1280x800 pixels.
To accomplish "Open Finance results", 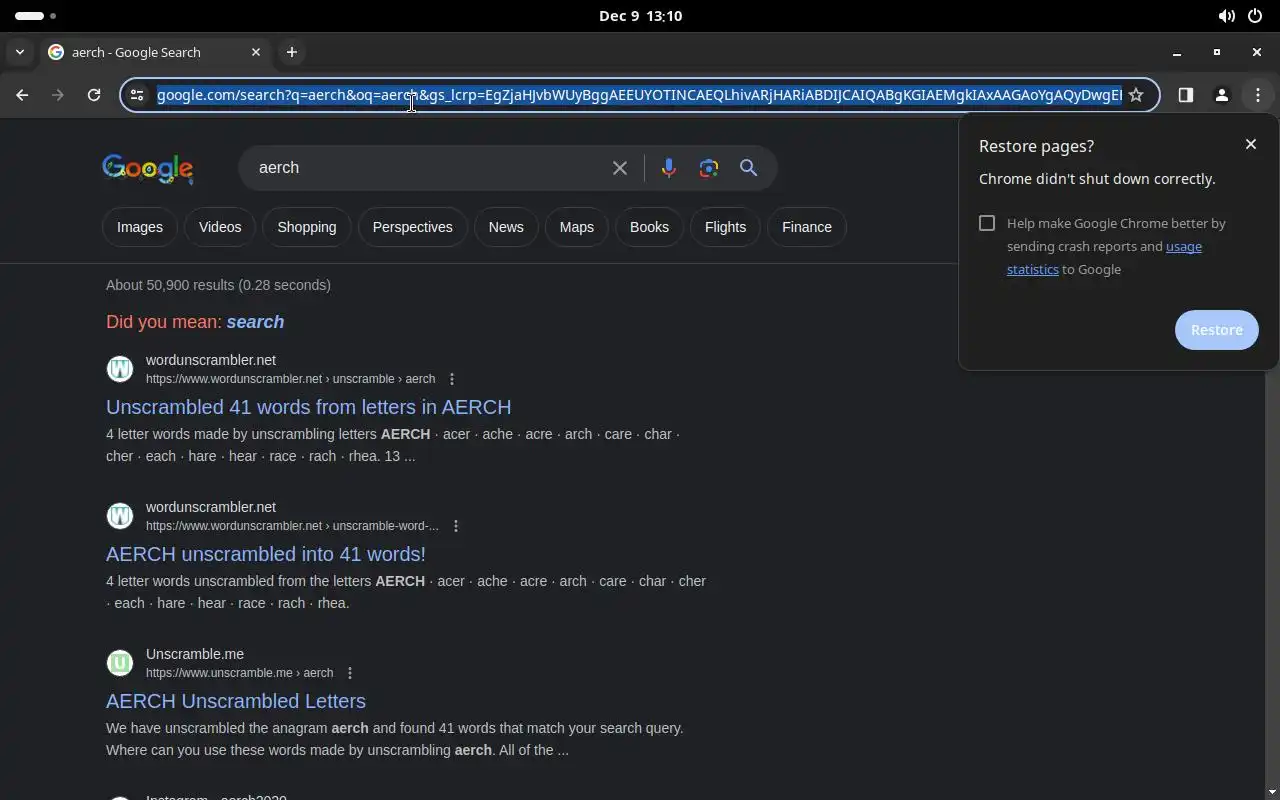I will click(807, 227).
